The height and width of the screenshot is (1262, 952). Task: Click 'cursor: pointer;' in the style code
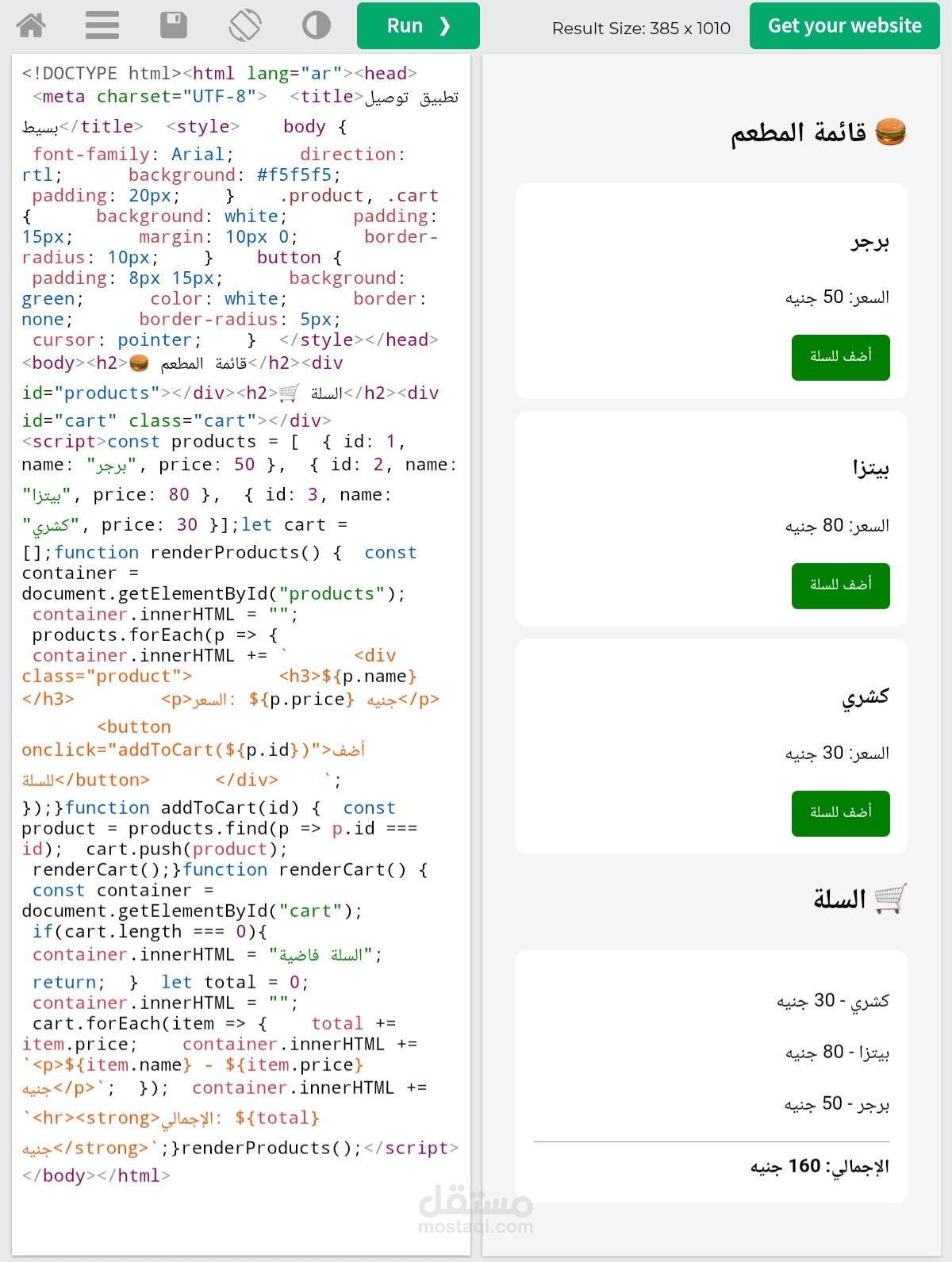tap(117, 339)
